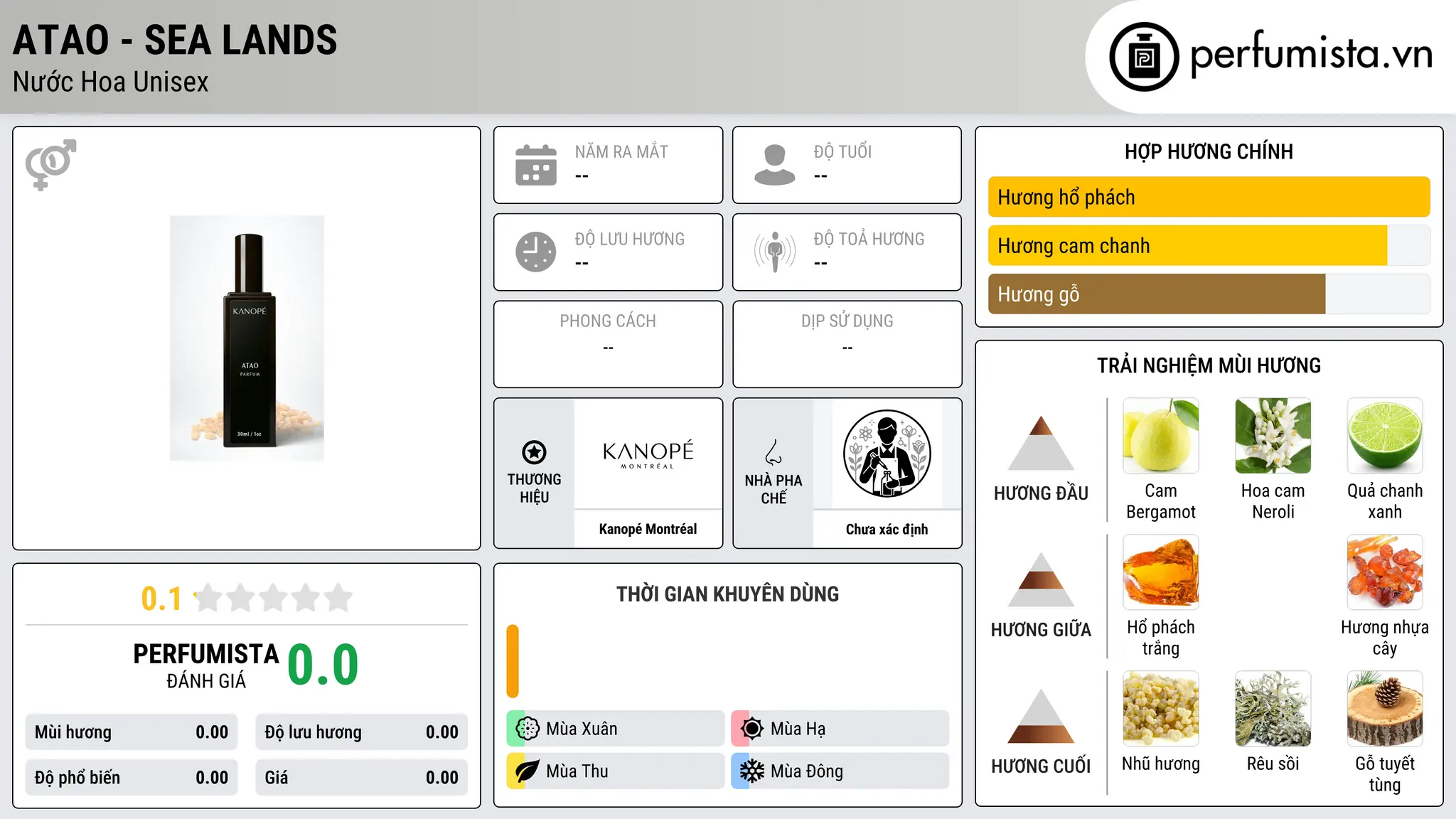The width and height of the screenshot is (1456, 819).
Task: Click the Độ phổ biến score row
Action: [x=132, y=778]
